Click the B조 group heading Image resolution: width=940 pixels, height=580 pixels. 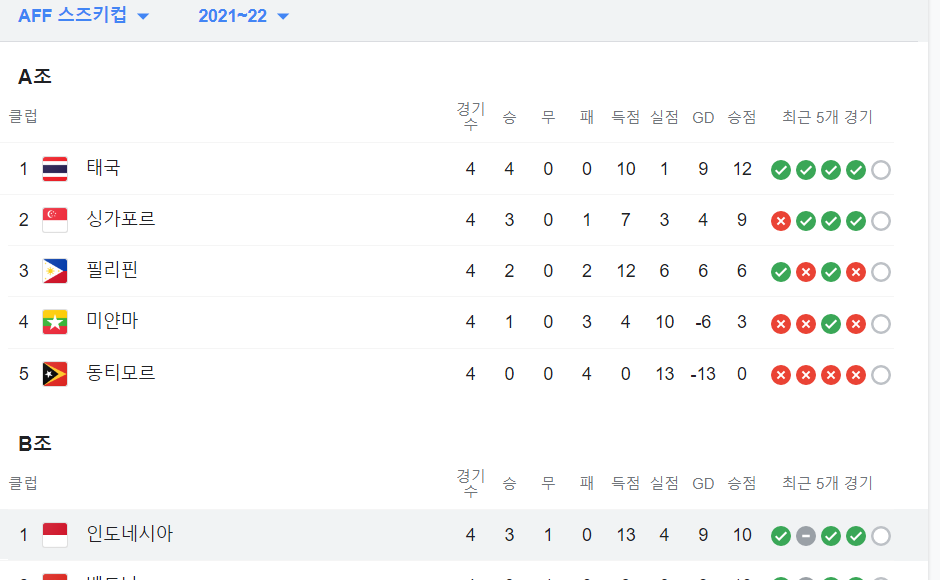click(x=35, y=444)
